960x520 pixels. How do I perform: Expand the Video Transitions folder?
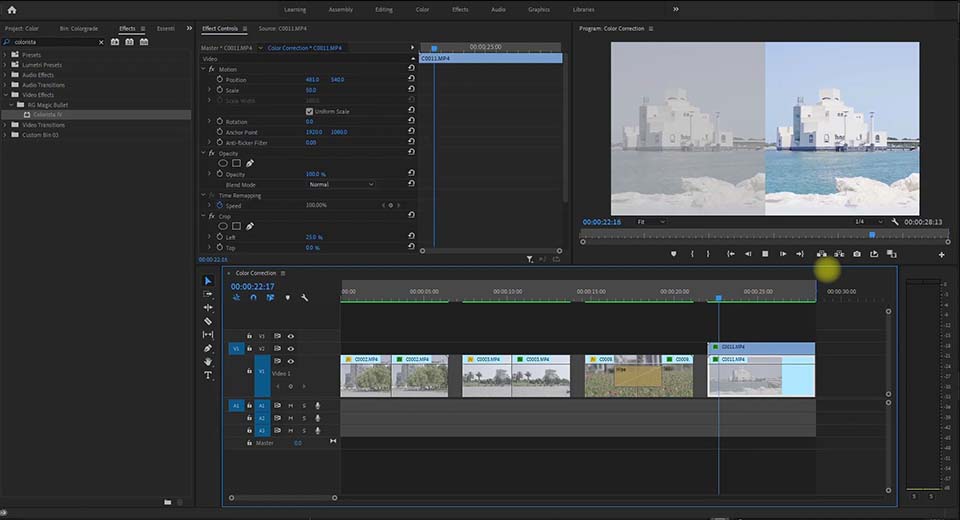(6, 125)
